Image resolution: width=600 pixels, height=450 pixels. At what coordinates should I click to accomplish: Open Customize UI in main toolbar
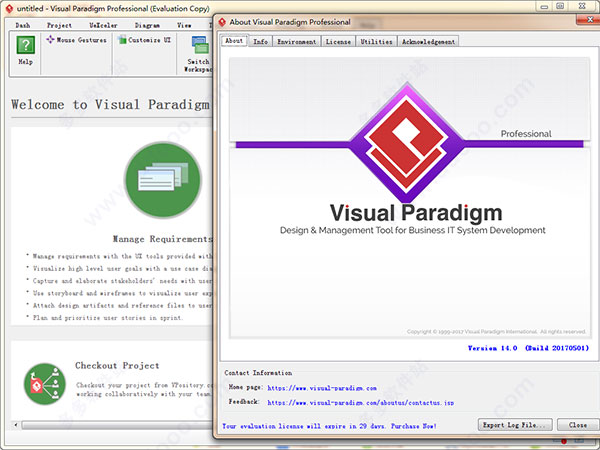(144, 40)
